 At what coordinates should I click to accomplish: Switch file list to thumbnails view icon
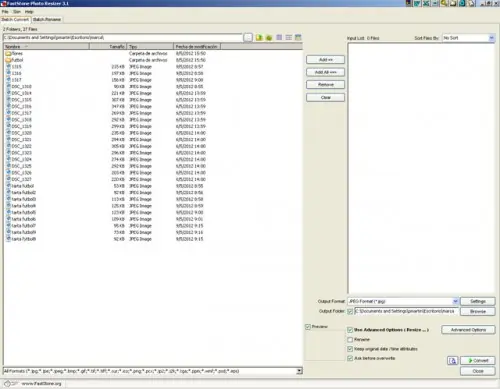click(x=279, y=37)
